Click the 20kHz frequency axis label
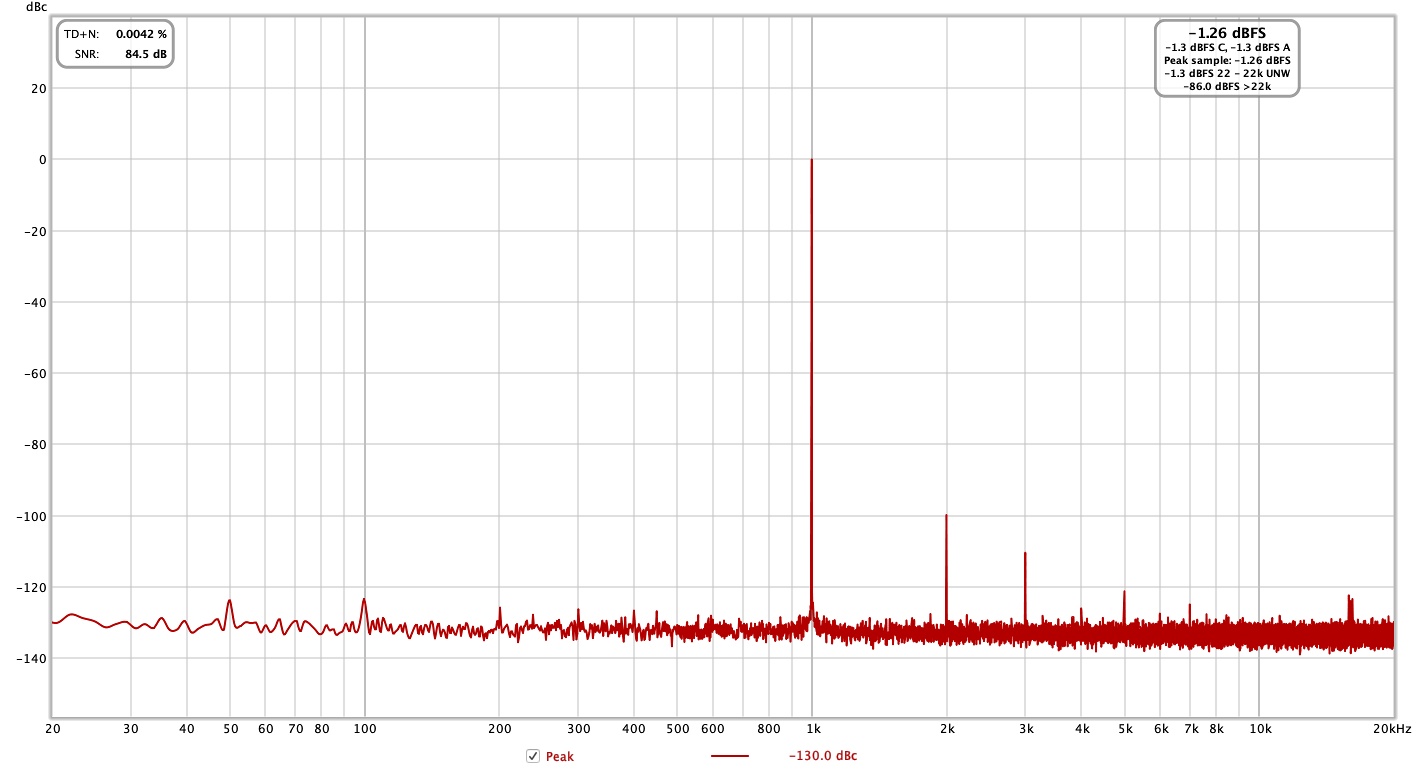This screenshot has height=772, width=1420. pos(1392,730)
